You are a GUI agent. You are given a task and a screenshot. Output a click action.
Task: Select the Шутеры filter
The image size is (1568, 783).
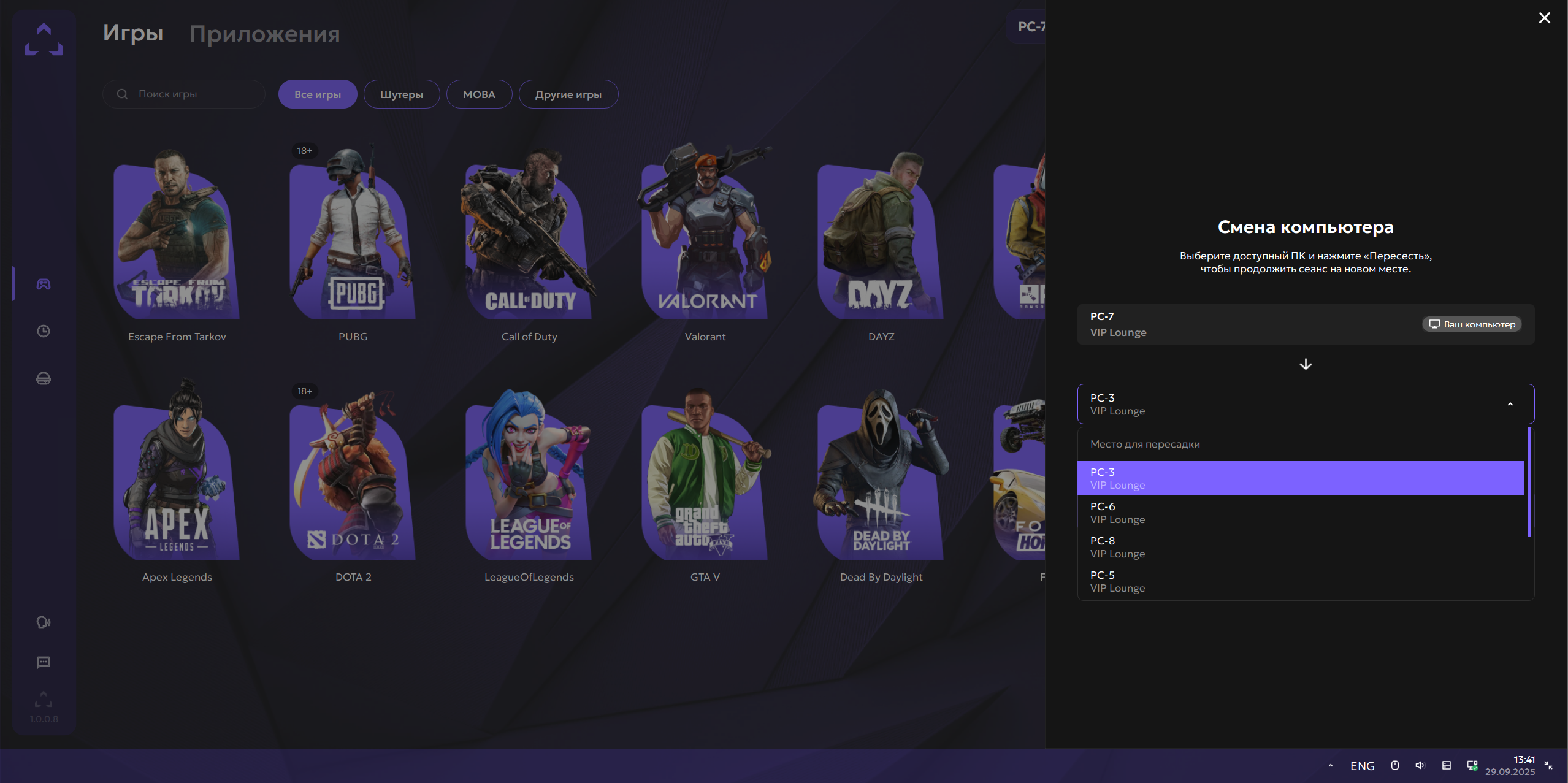click(x=402, y=94)
